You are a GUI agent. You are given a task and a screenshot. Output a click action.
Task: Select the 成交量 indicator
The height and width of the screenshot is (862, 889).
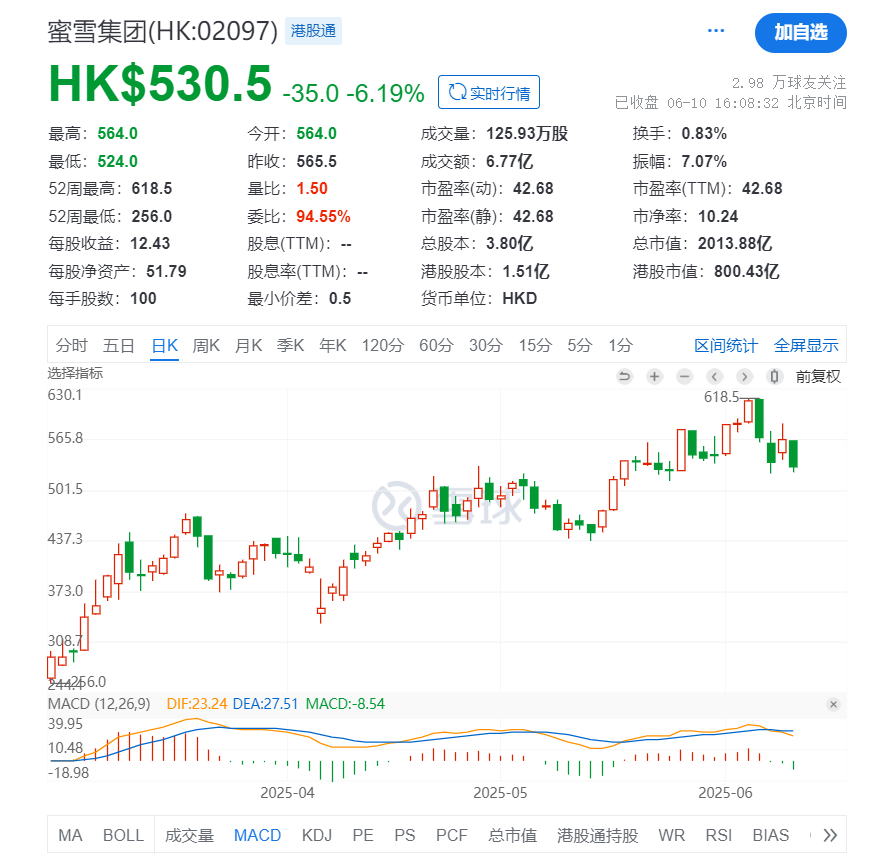tap(189, 835)
